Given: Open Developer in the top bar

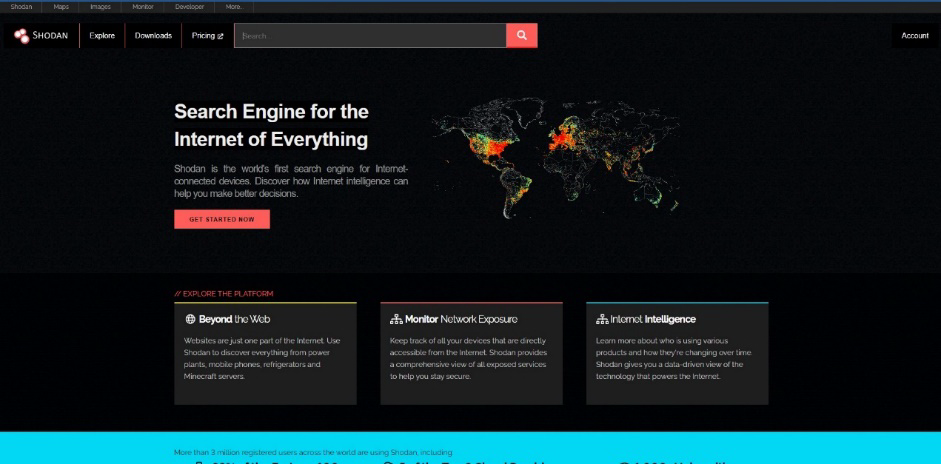Looking at the screenshot, I should pyautogui.click(x=190, y=7).
